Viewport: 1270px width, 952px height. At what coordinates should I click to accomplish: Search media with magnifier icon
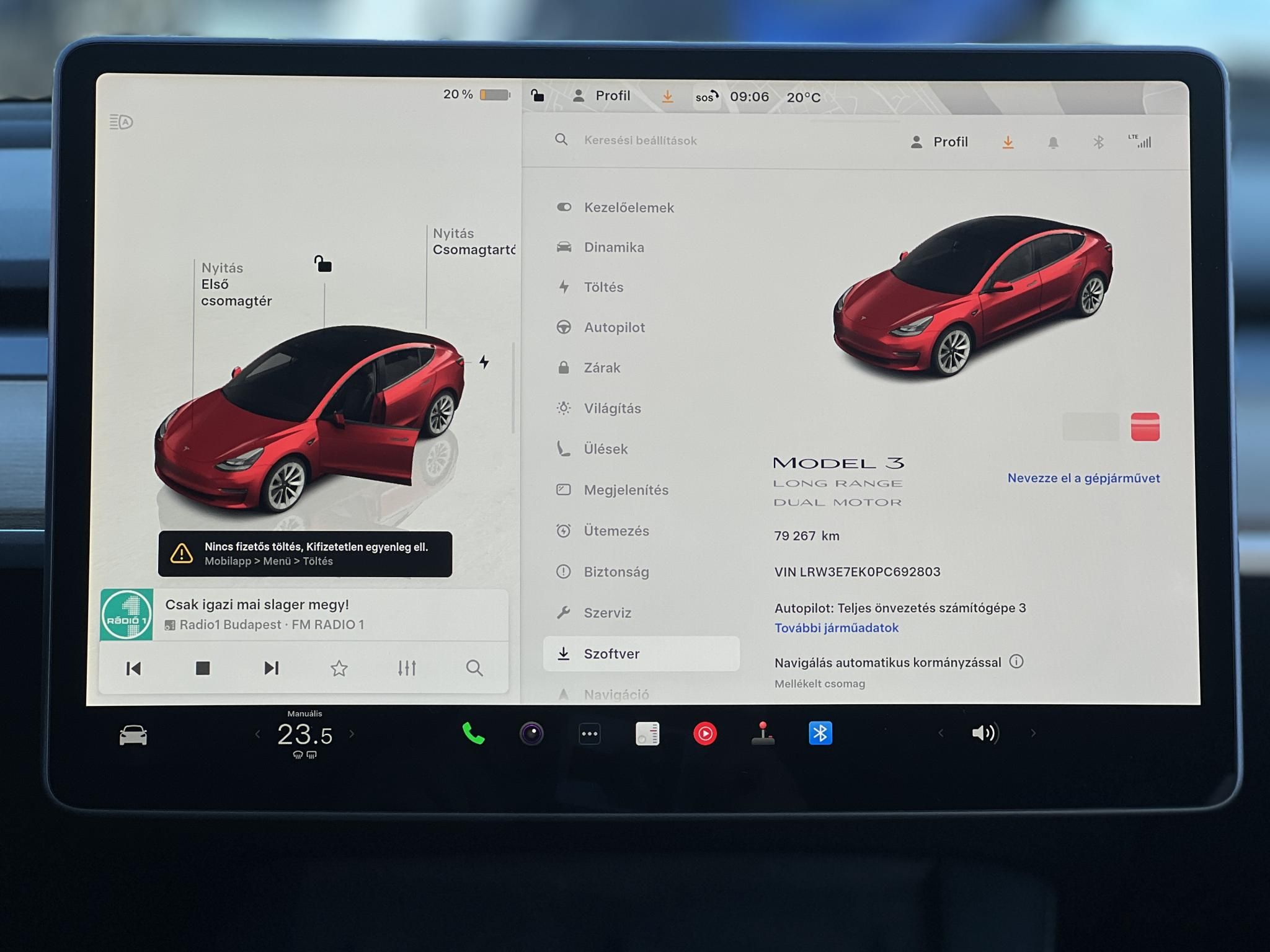click(x=474, y=668)
